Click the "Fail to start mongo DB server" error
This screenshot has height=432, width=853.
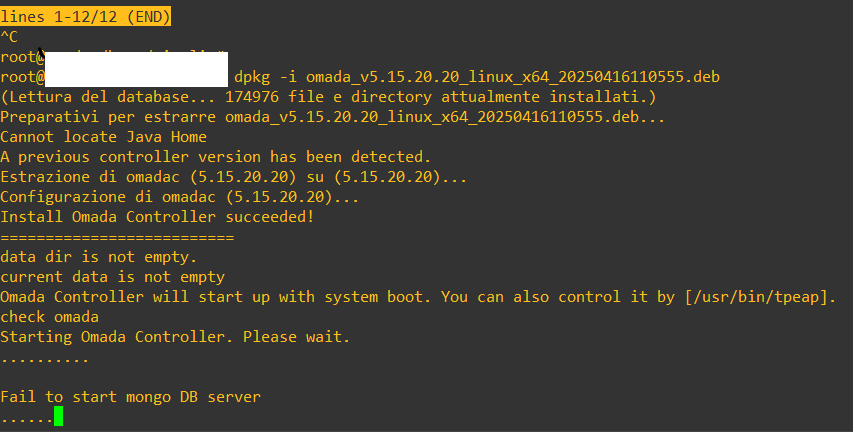pos(131,397)
